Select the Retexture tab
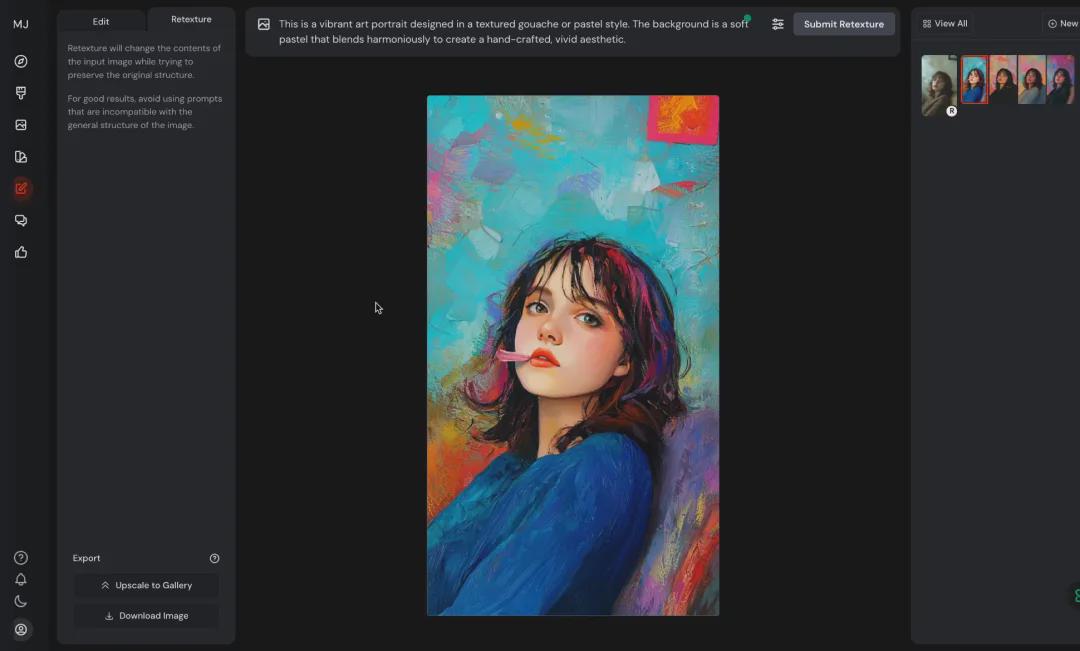Image resolution: width=1080 pixels, height=651 pixels. click(190, 18)
